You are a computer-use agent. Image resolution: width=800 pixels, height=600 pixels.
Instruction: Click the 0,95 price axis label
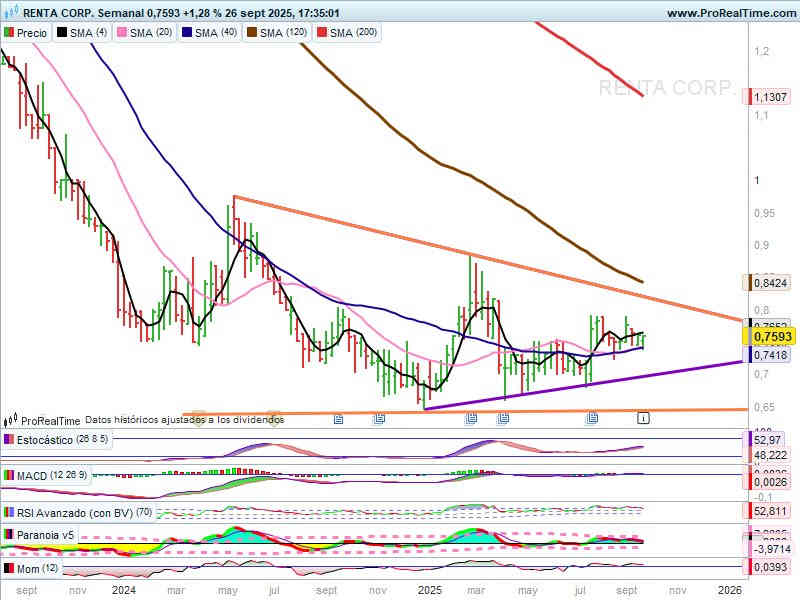(x=764, y=213)
